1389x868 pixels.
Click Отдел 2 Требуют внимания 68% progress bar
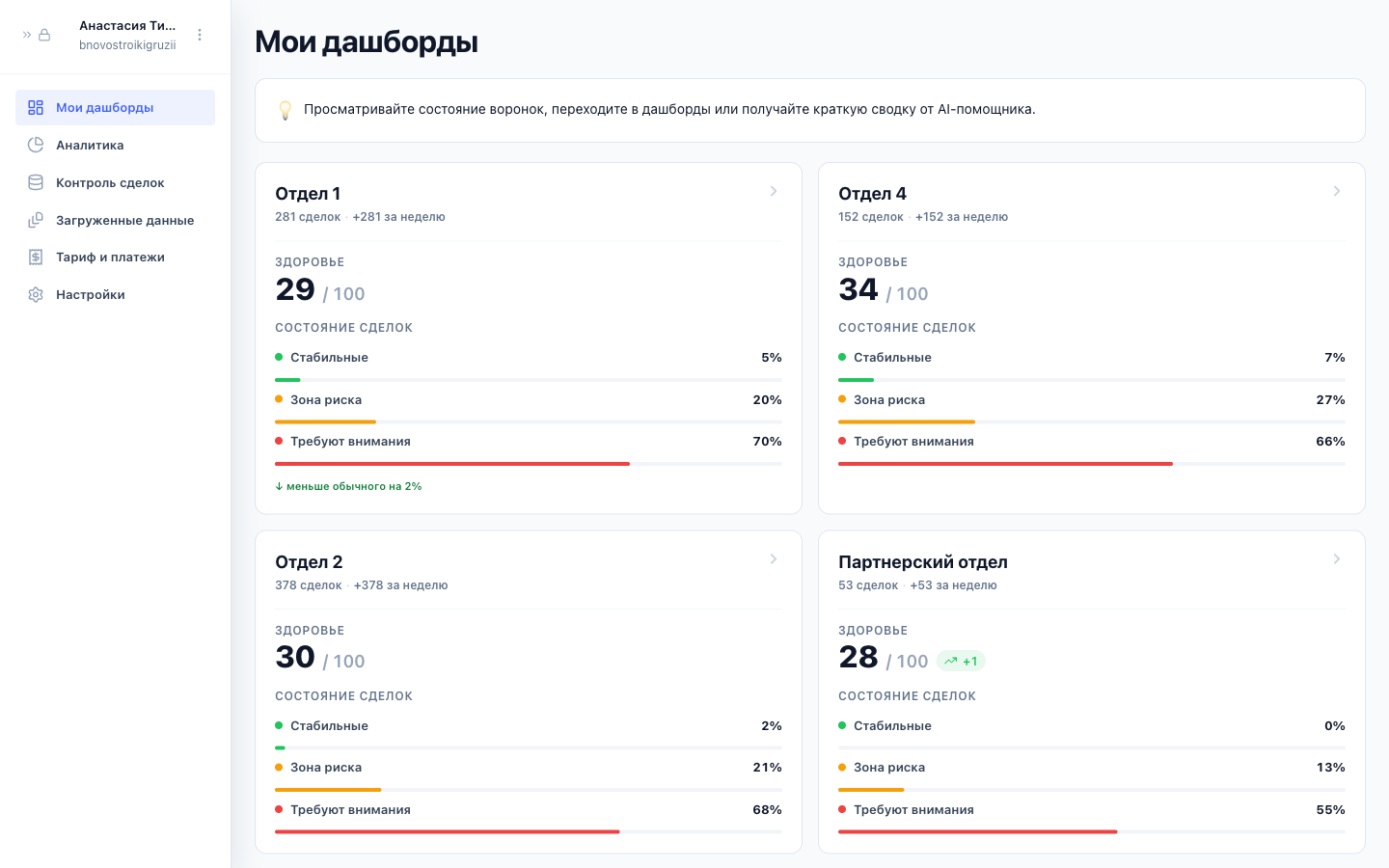tap(529, 831)
